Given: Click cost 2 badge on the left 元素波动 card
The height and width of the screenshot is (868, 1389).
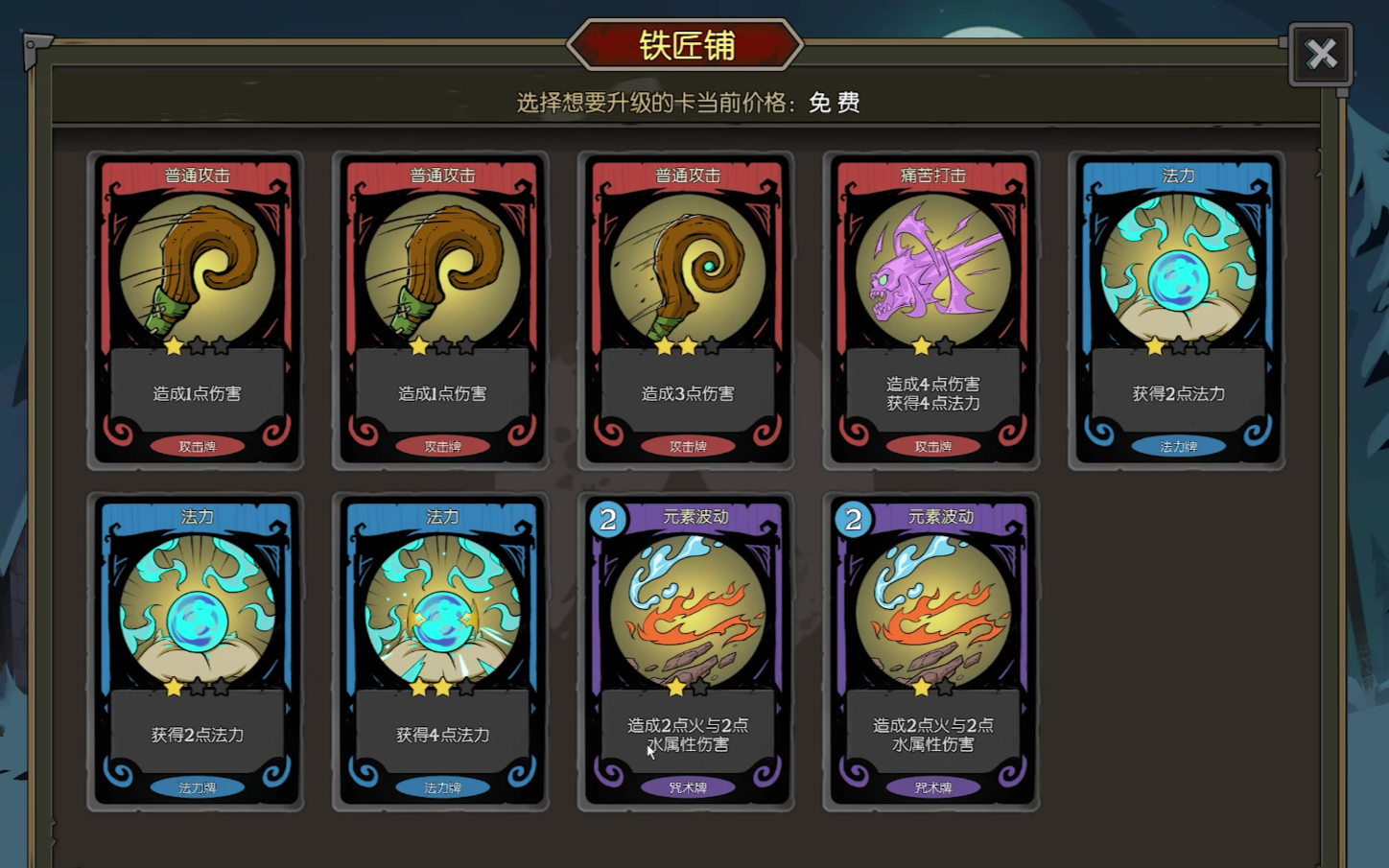Looking at the screenshot, I should click(x=607, y=519).
